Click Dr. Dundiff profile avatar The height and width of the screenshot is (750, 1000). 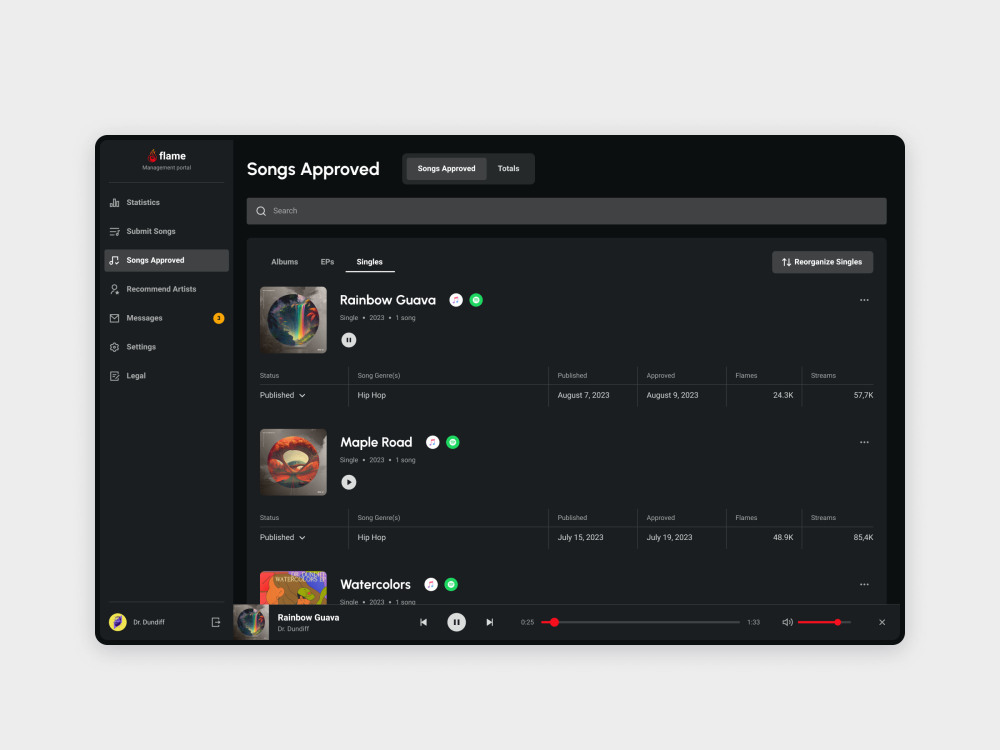point(117,622)
